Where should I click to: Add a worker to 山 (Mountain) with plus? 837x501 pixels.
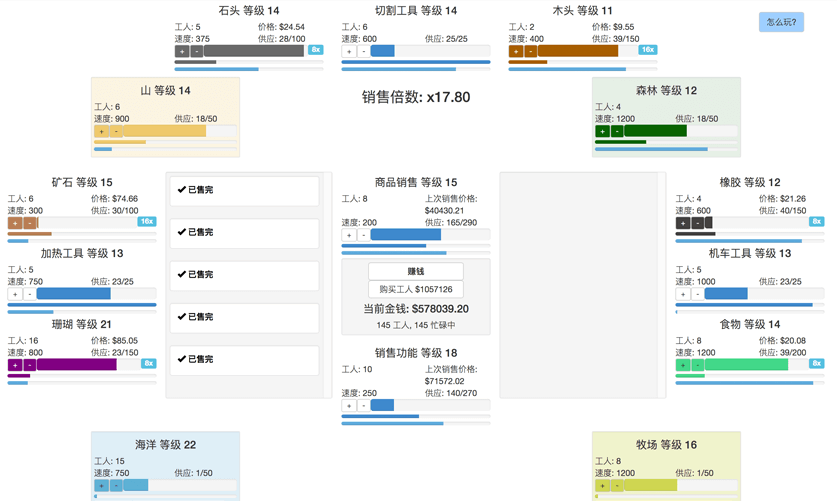(101, 132)
